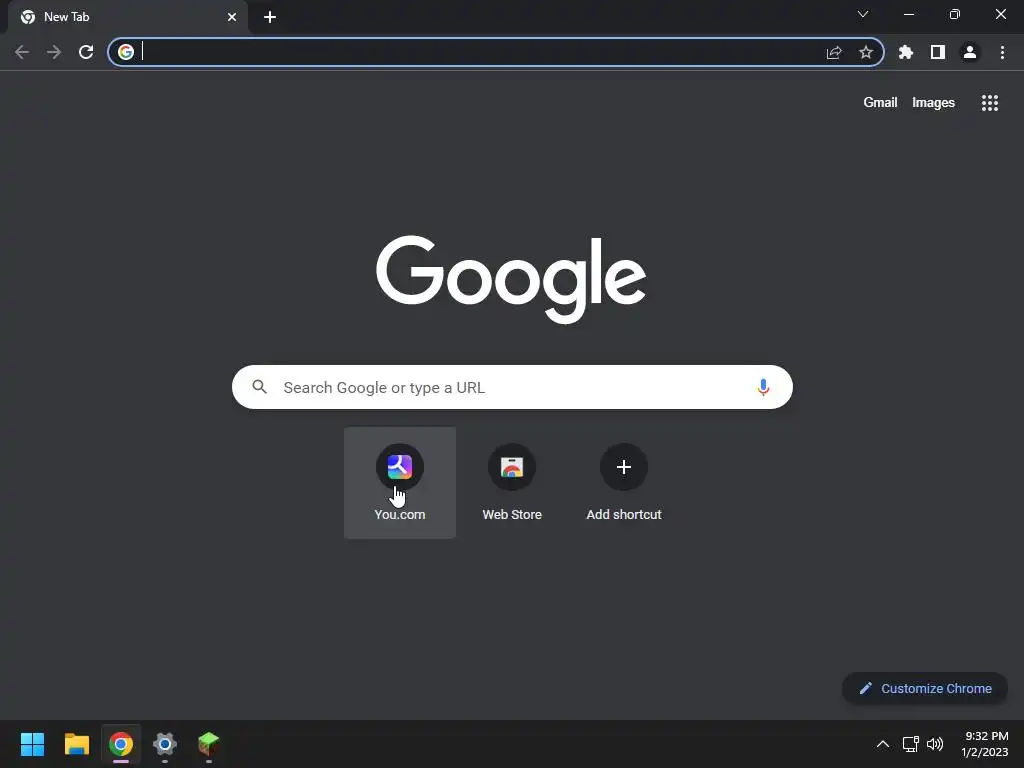Screen dimensions: 1024x768
Task: Open the Gmail link
Action: click(x=880, y=103)
